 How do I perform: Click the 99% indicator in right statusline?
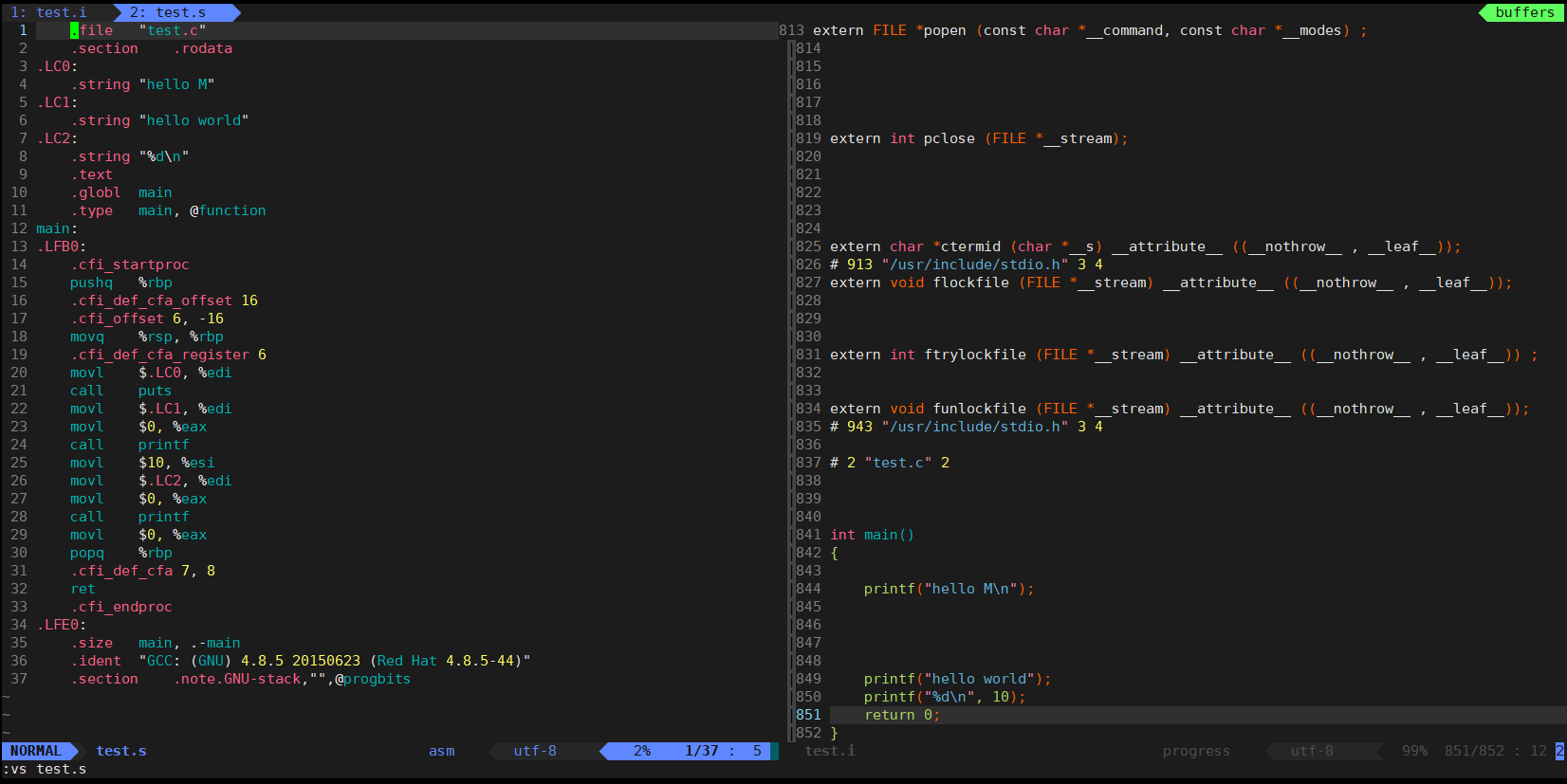1414,751
